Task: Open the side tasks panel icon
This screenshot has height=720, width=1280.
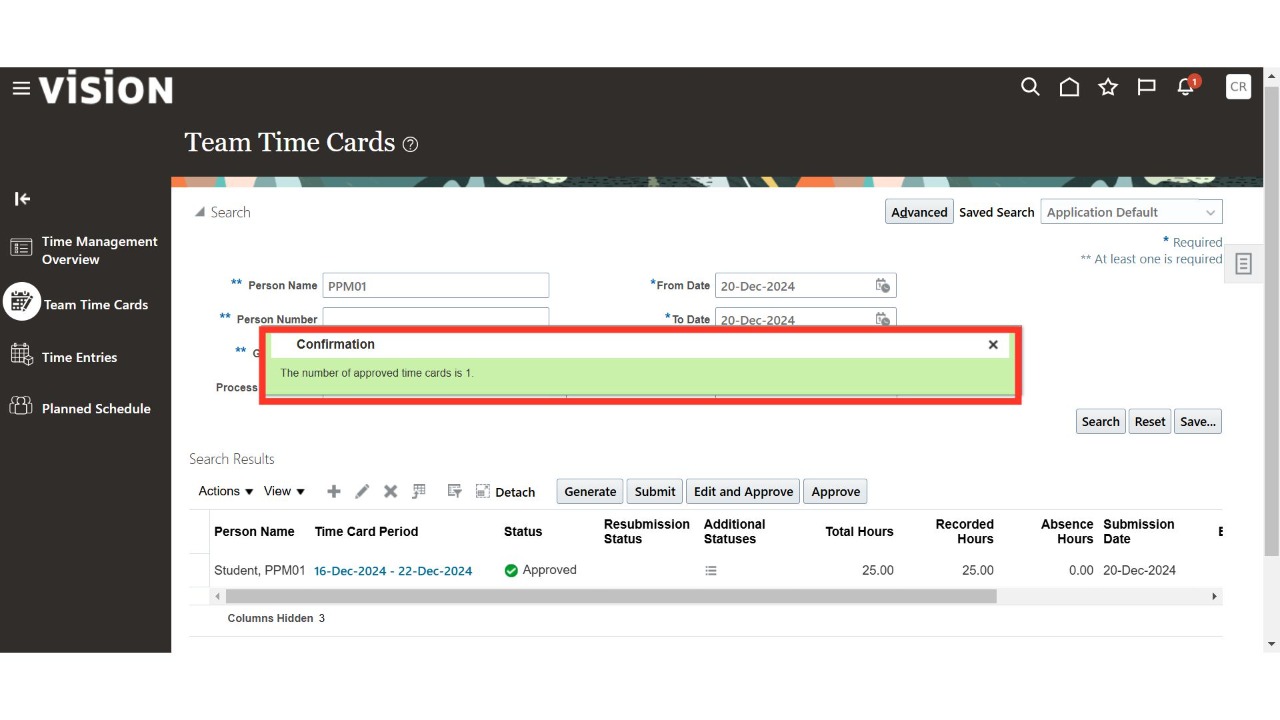Action: point(1244,264)
